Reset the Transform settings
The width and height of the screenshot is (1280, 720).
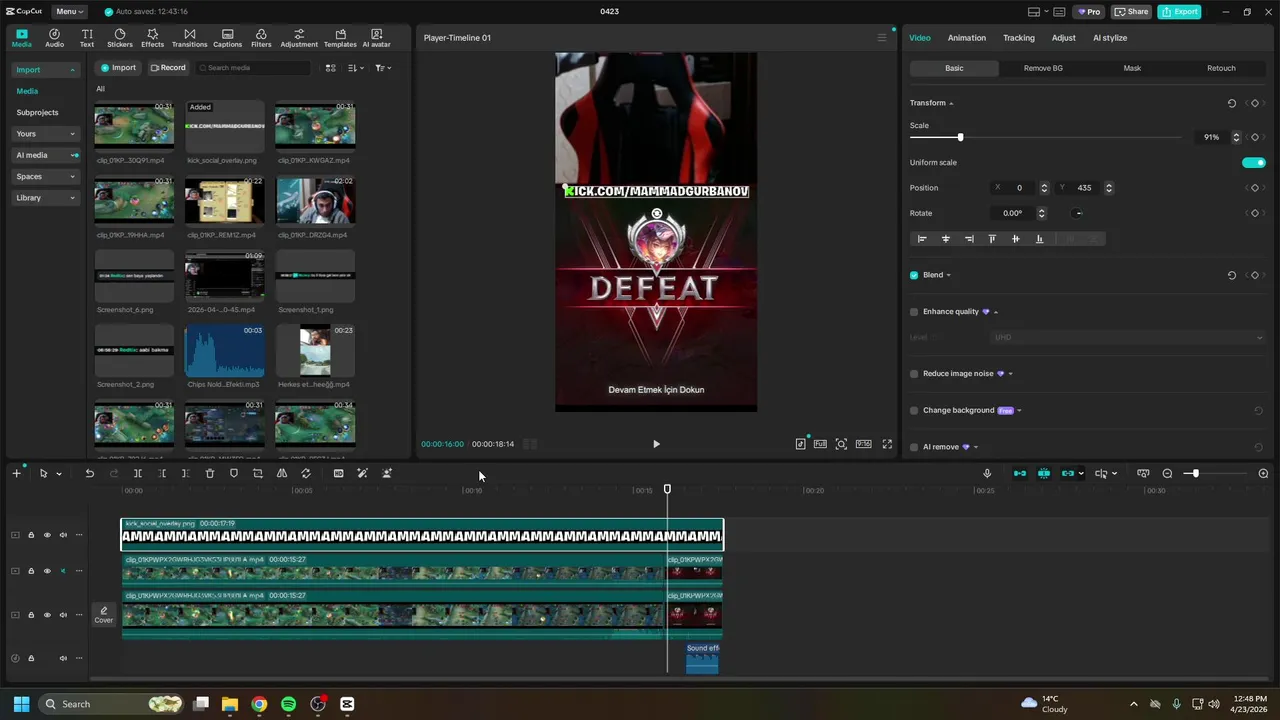tap(1232, 103)
